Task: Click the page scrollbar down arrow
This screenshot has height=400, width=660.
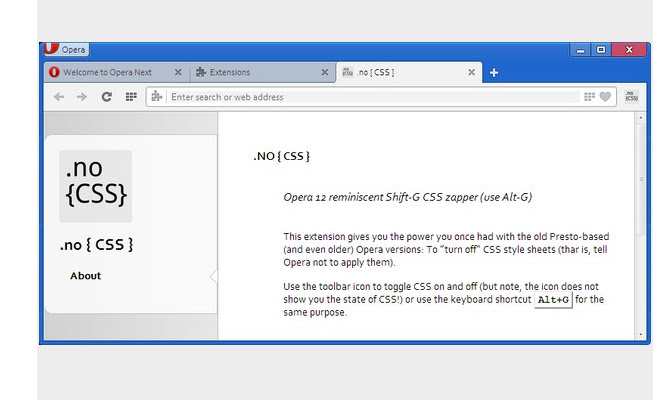Action: pos(641,334)
